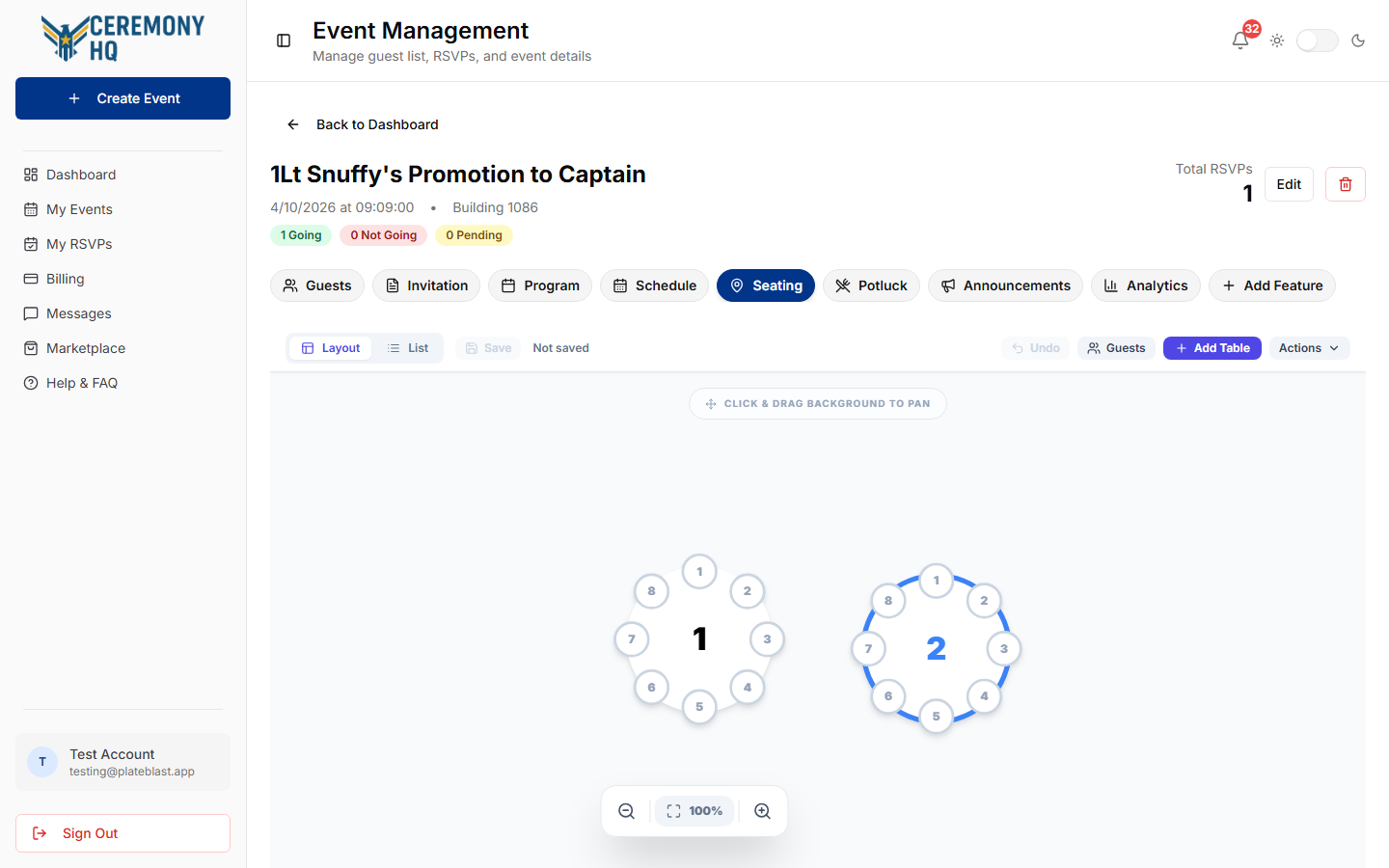
Task: Switch seating view to List
Action: click(408, 348)
